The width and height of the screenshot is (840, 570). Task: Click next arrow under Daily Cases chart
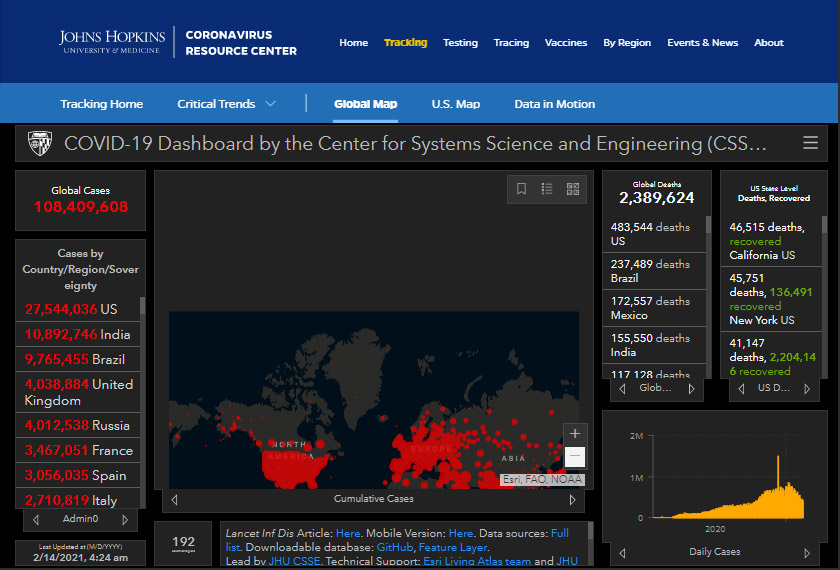pos(806,552)
